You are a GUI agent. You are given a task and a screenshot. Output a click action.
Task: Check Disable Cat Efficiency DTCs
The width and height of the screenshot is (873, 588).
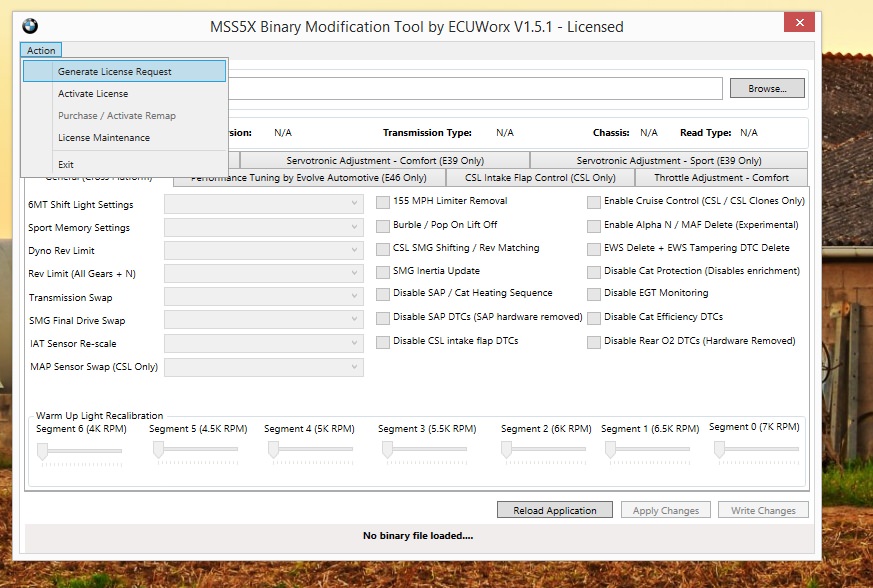pos(594,318)
